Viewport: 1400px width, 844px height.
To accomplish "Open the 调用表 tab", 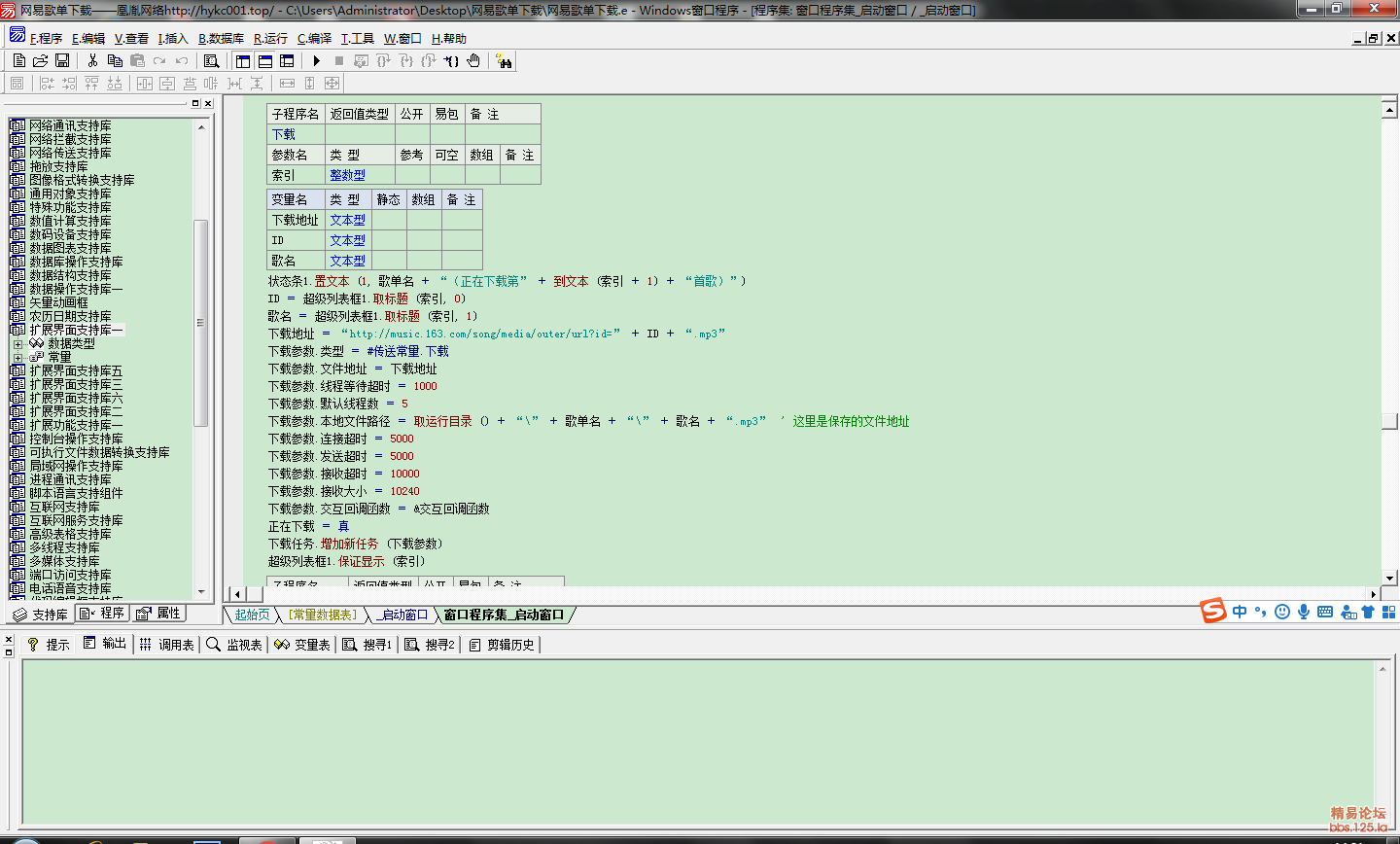I will coord(167,644).
